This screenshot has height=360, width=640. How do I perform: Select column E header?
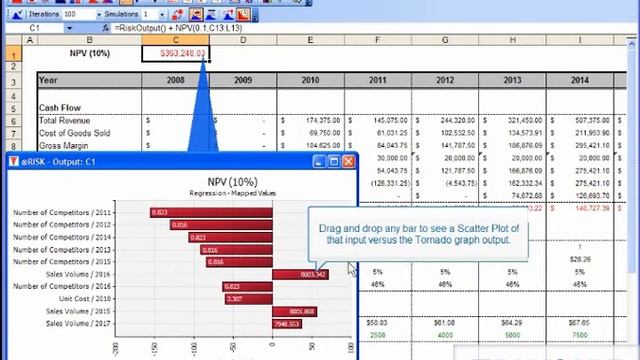pyautogui.click(x=310, y=40)
